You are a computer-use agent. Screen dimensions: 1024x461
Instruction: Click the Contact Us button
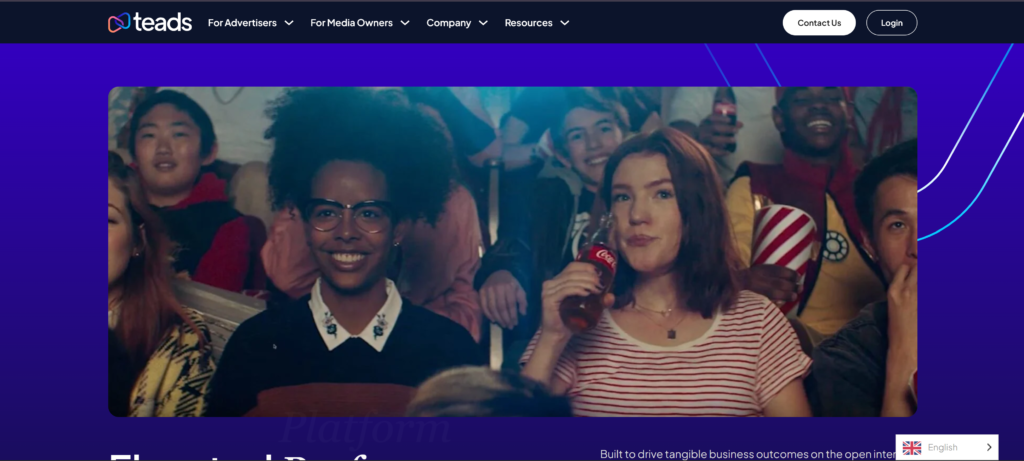pyautogui.click(x=819, y=23)
